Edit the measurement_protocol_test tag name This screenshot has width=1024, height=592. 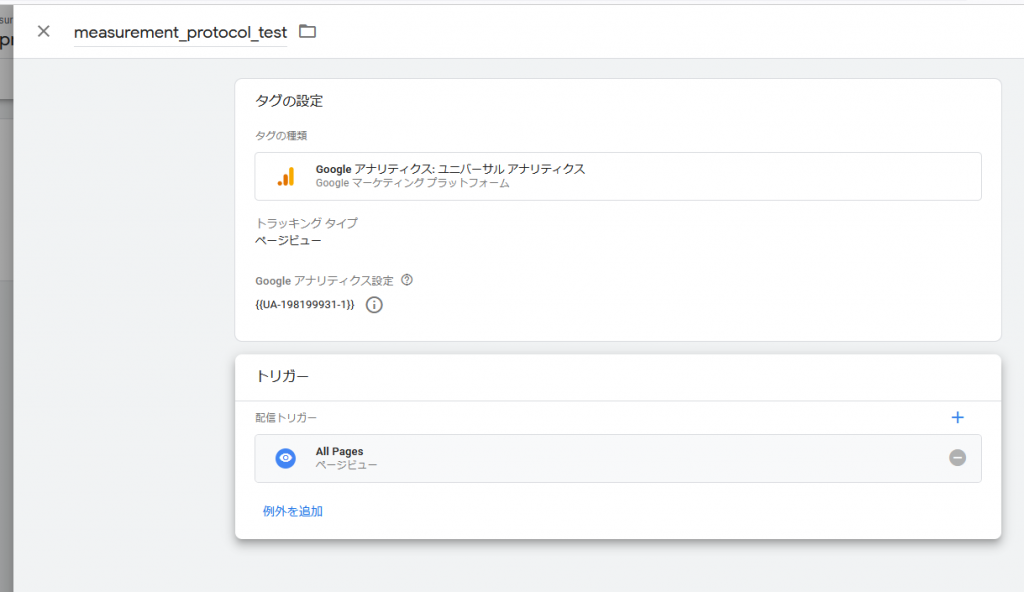tap(180, 32)
